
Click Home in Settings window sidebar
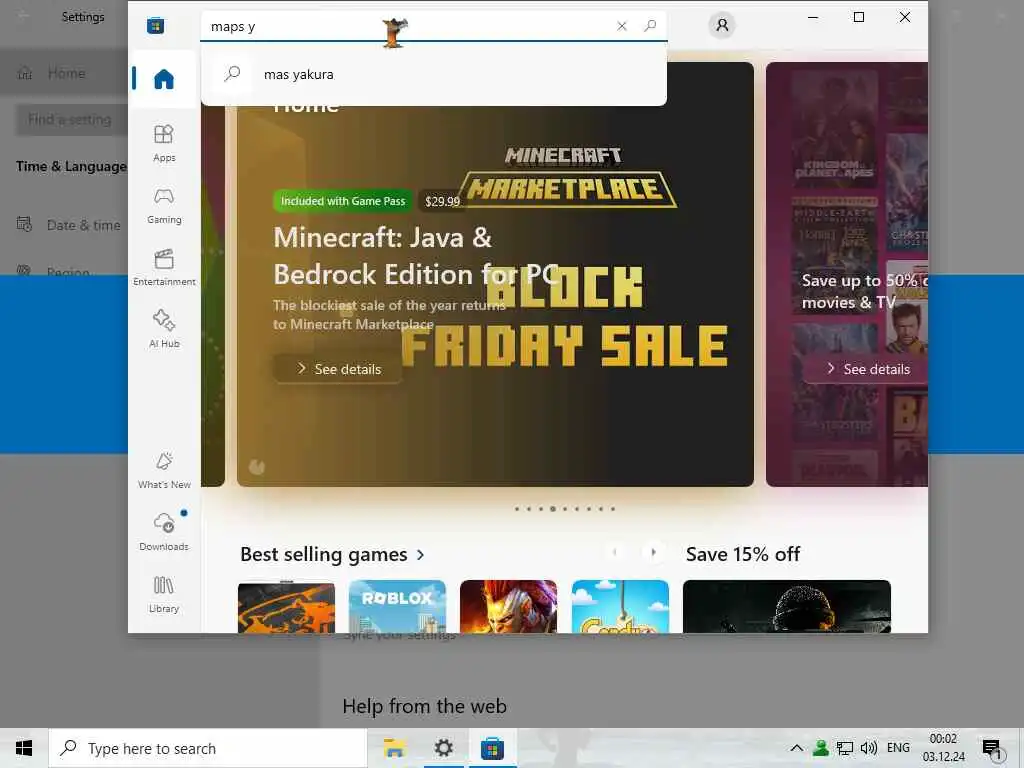click(66, 73)
